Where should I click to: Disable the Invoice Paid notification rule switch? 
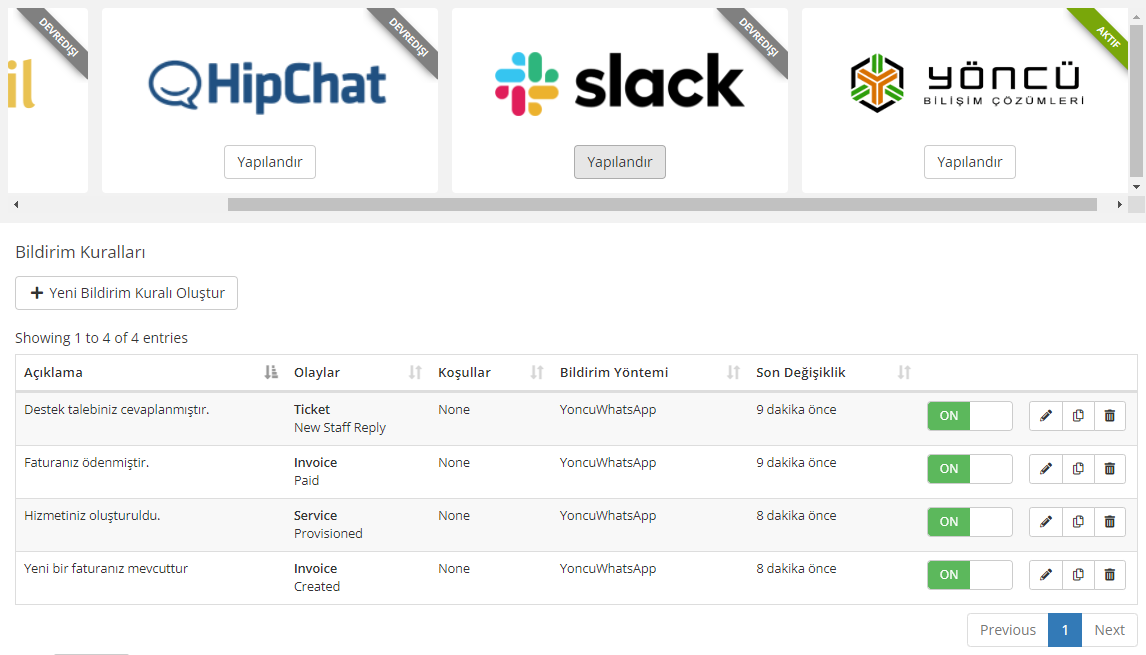(970, 469)
